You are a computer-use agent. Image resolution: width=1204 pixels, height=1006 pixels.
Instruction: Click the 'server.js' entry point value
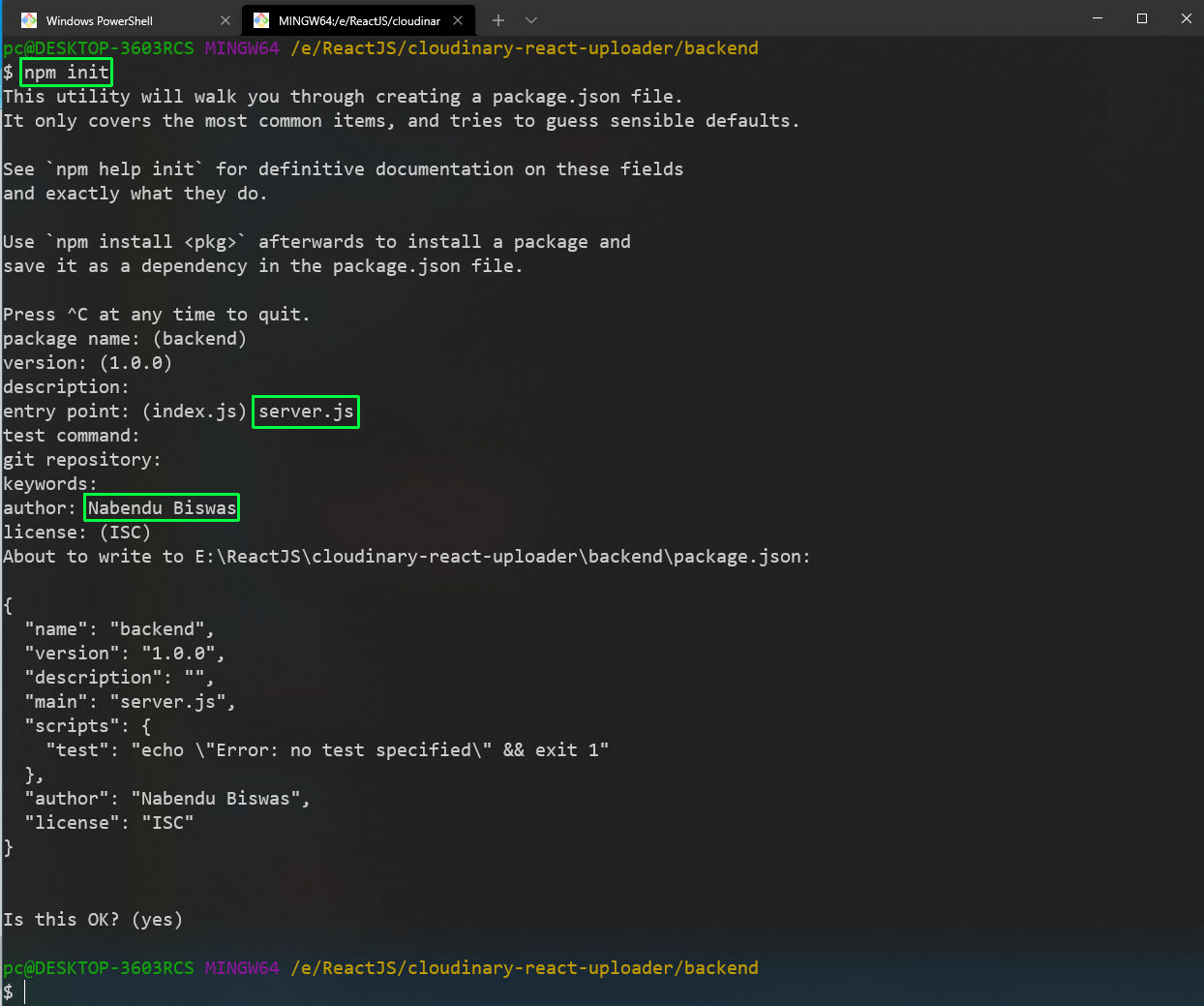point(306,412)
